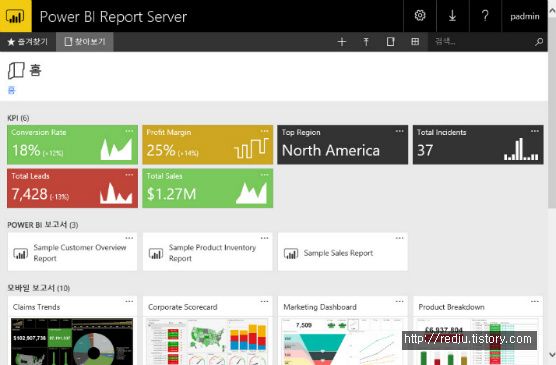Screen dimensions: 556x365
Task: Click the Power BI logo icon
Action: point(16,16)
